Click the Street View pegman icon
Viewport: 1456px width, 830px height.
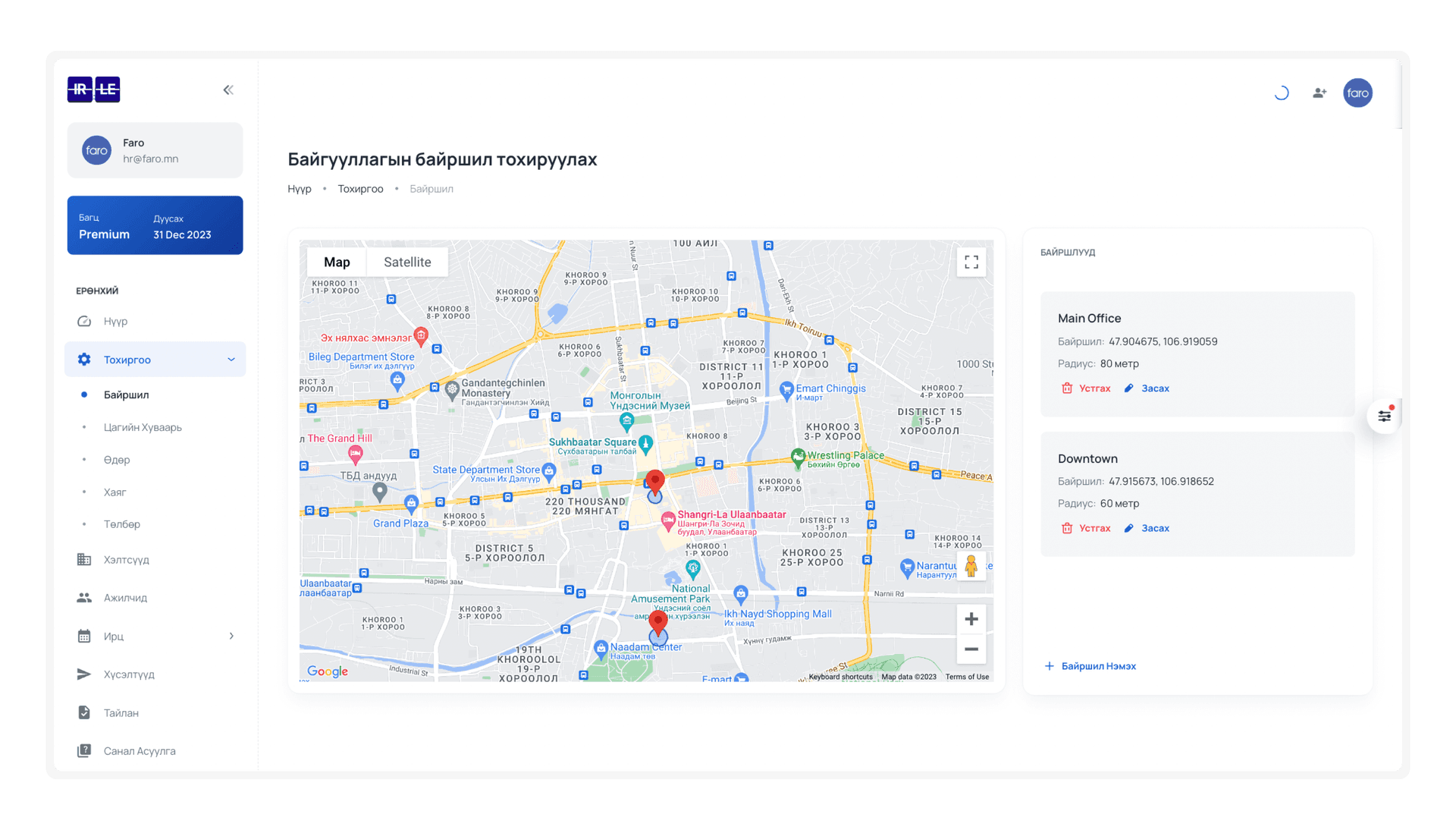pyautogui.click(x=971, y=566)
